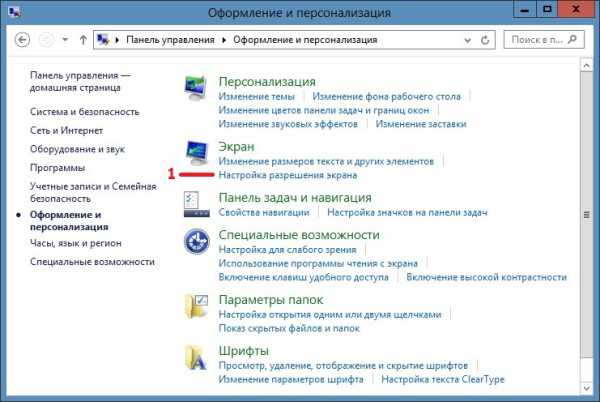Open Панель управления — домашняя страница
The height and width of the screenshot is (402, 600).
click(x=80, y=81)
